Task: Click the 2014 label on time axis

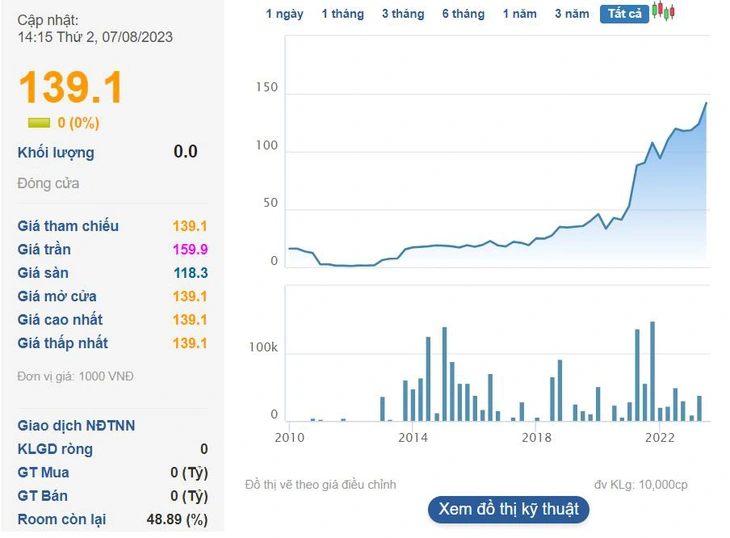Action: (412, 437)
